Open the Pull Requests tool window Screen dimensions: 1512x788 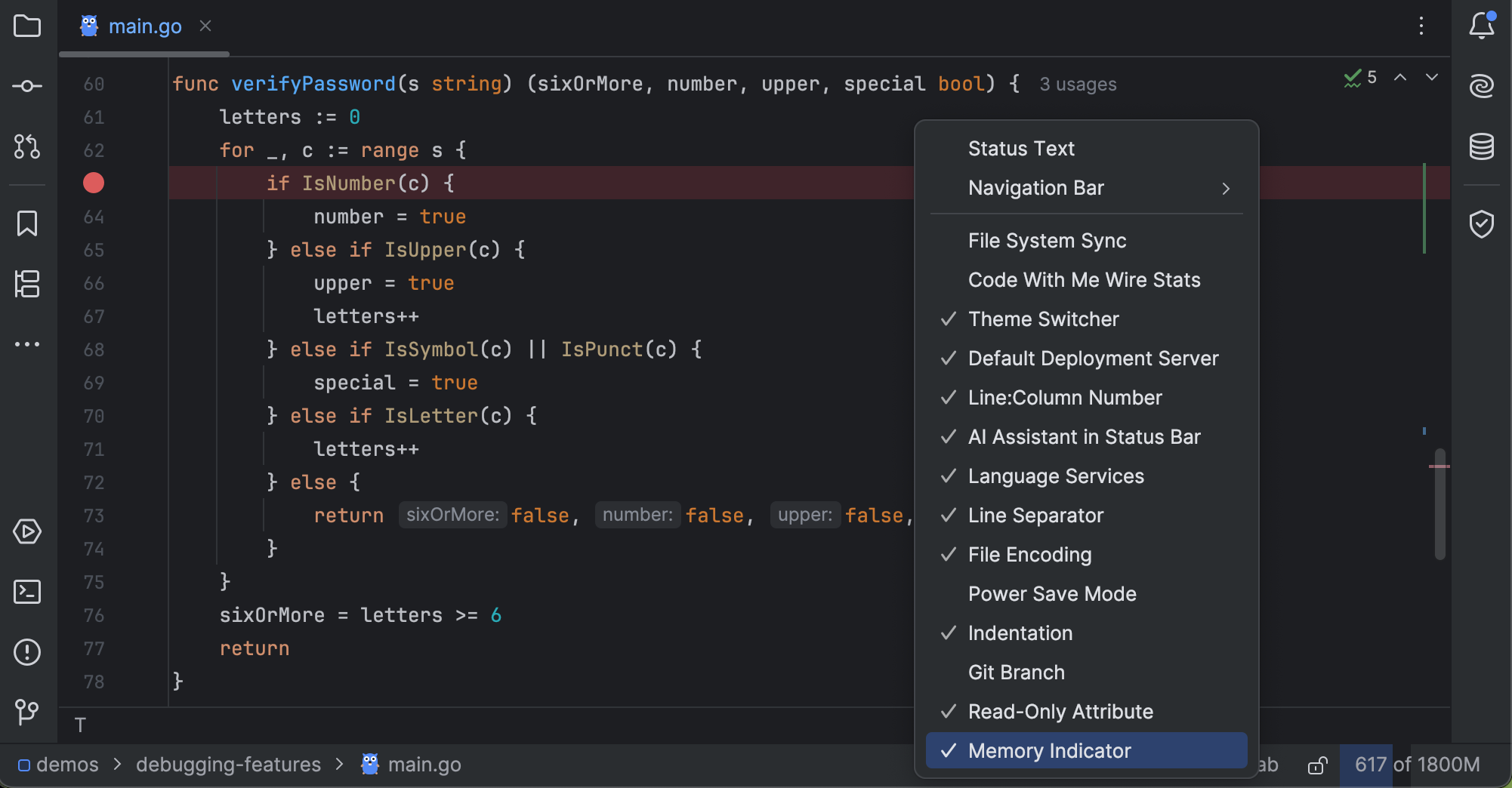(x=27, y=146)
